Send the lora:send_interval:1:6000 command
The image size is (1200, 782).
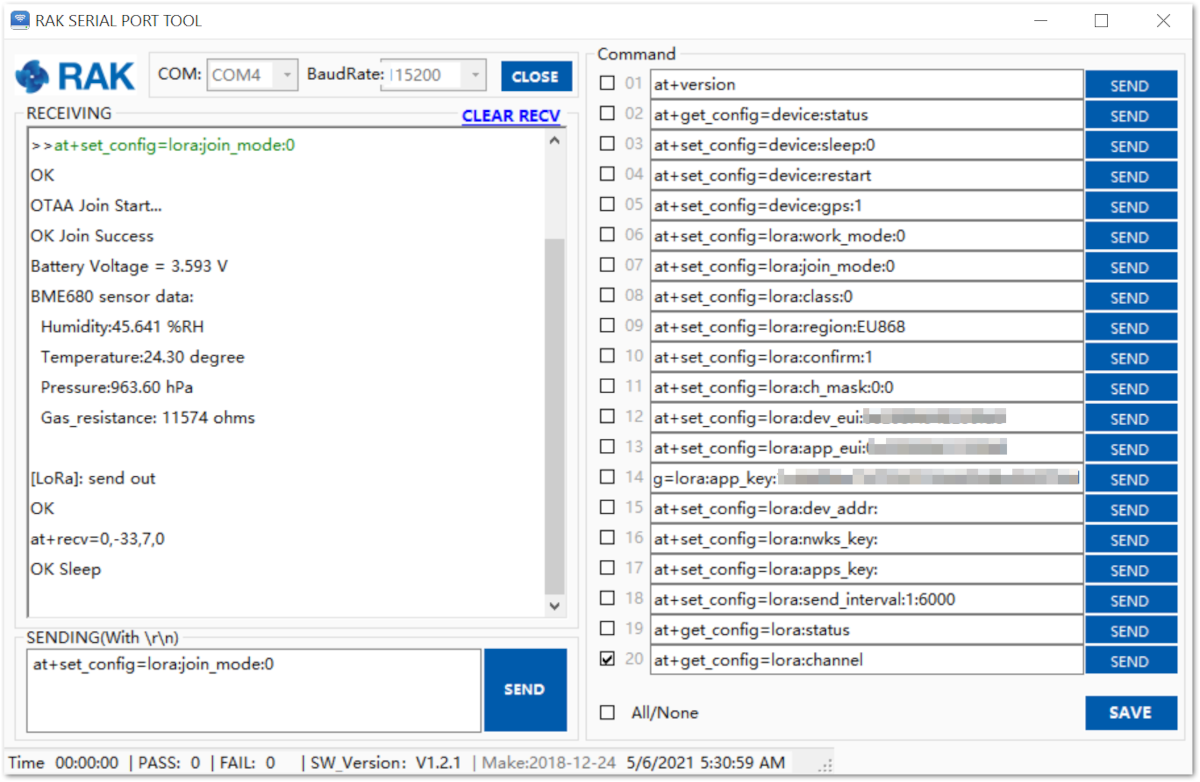pyautogui.click(x=1130, y=600)
